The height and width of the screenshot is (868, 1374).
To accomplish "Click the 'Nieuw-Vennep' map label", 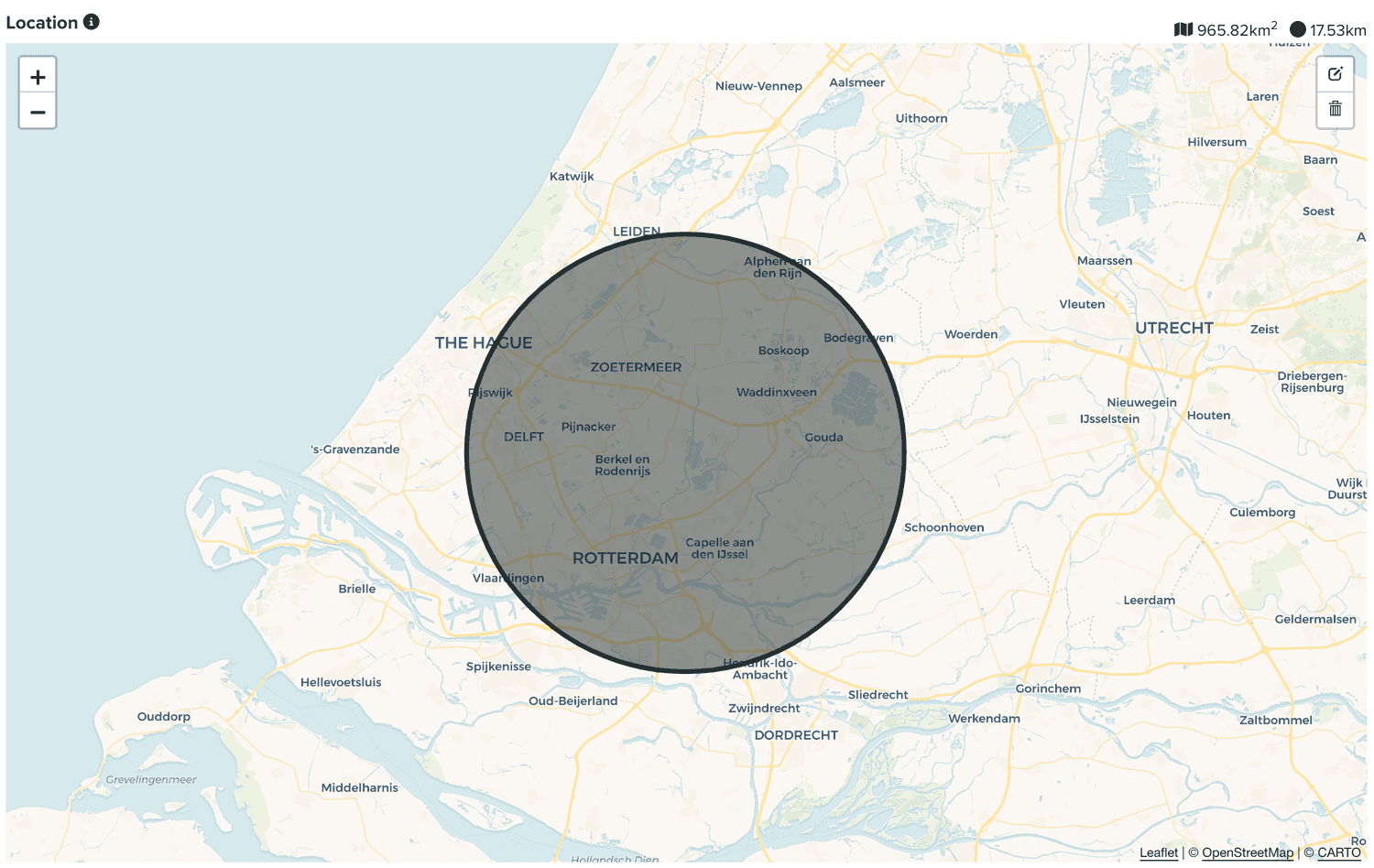I will click(758, 86).
